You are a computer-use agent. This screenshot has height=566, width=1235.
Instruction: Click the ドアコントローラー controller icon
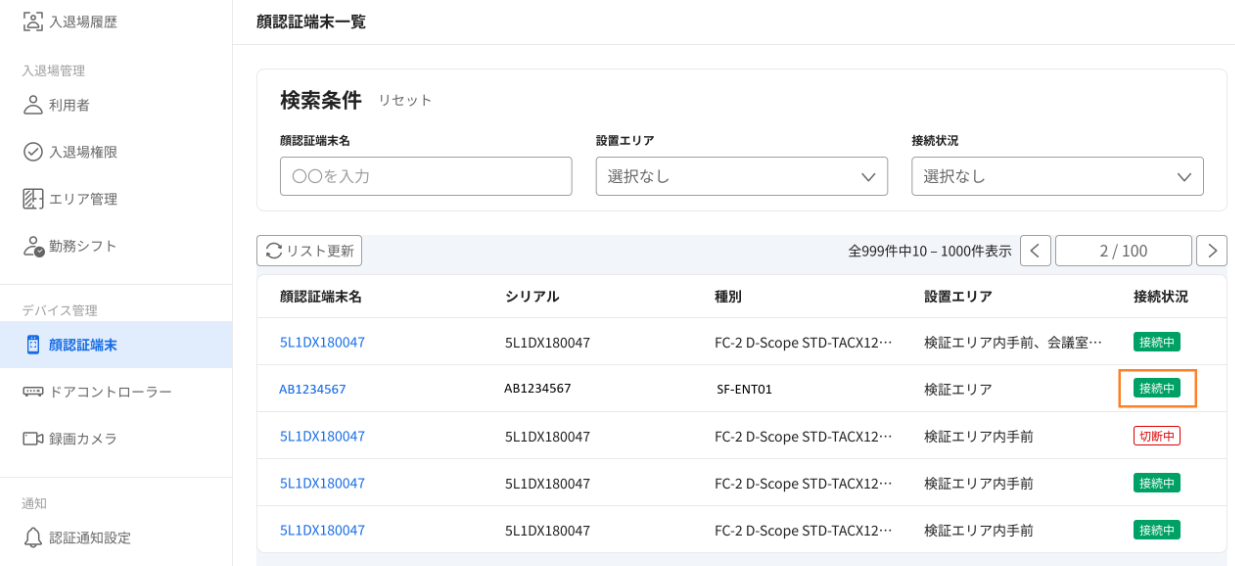tap(33, 392)
